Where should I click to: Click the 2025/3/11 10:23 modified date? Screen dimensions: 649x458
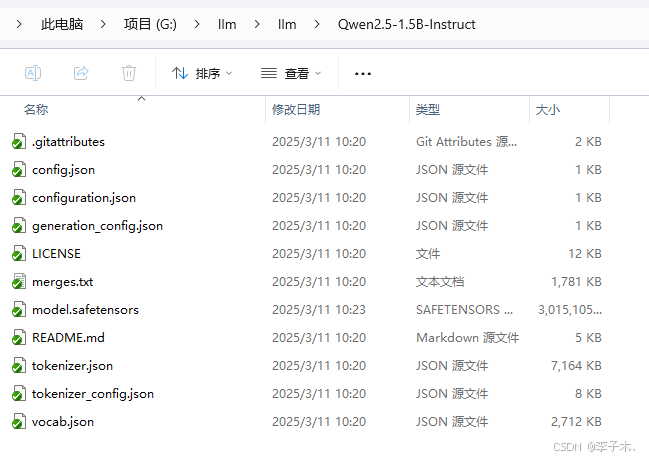pos(319,310)
